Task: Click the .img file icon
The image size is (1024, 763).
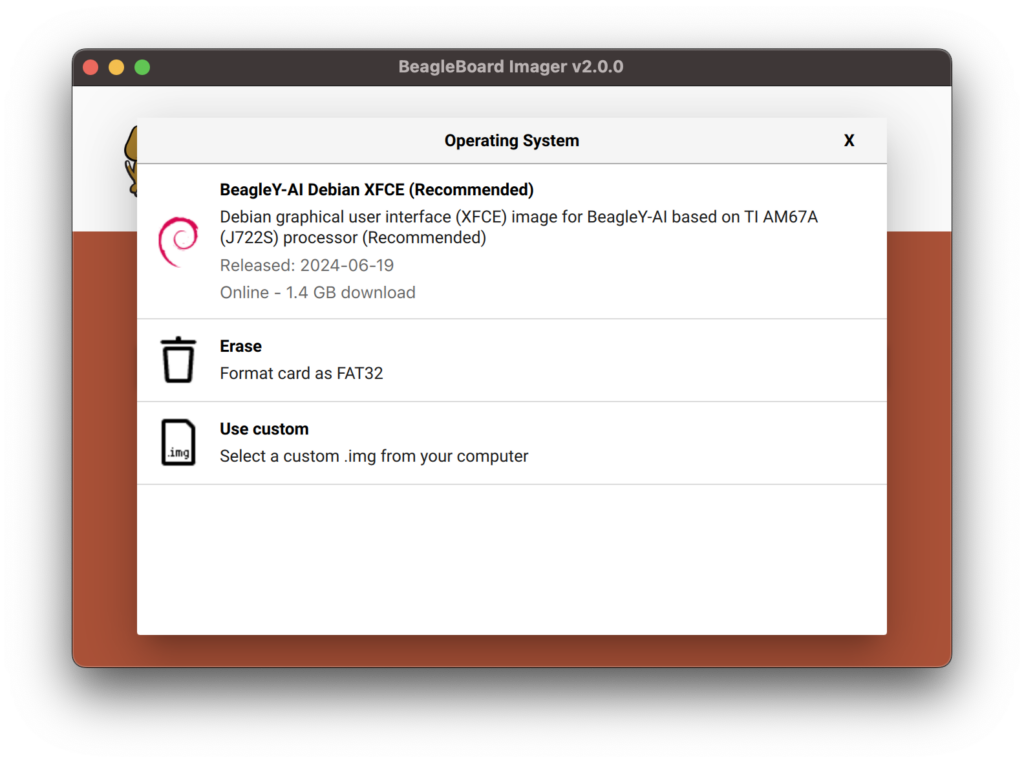Action: (178, 442)
